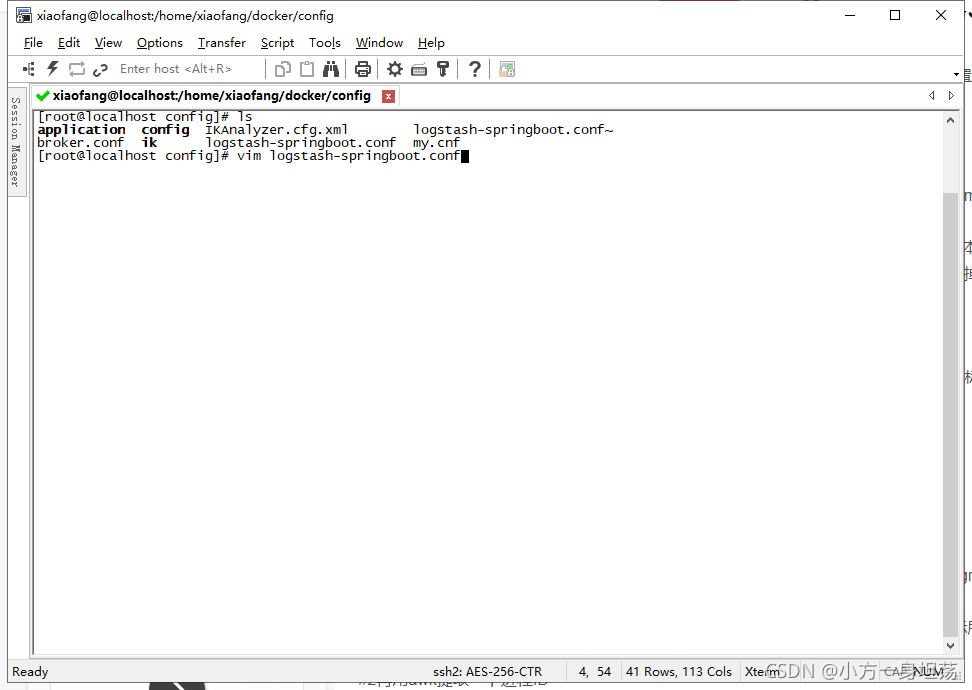Open Session Options gear icon
This screenshot has width=972, height=690.
pyautogui.click(x=395, y=69)
